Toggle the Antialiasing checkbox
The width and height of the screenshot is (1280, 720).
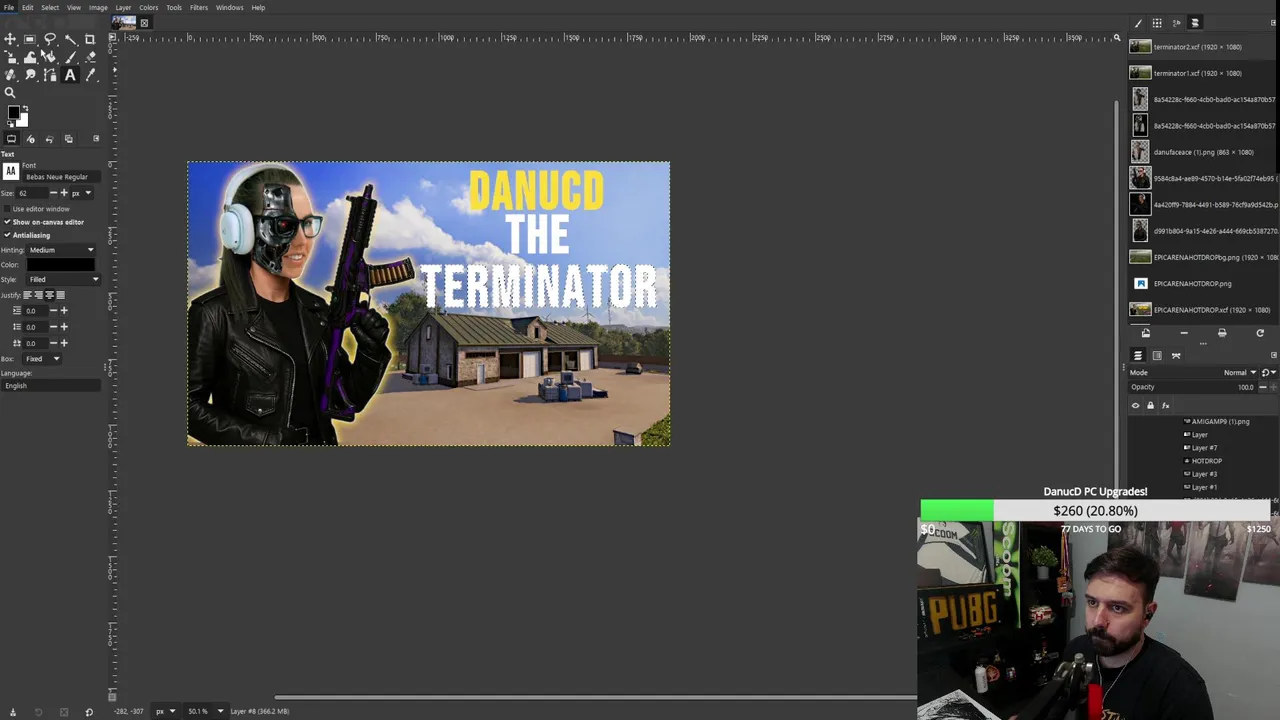pyautogui.click(x=7, y=235)
